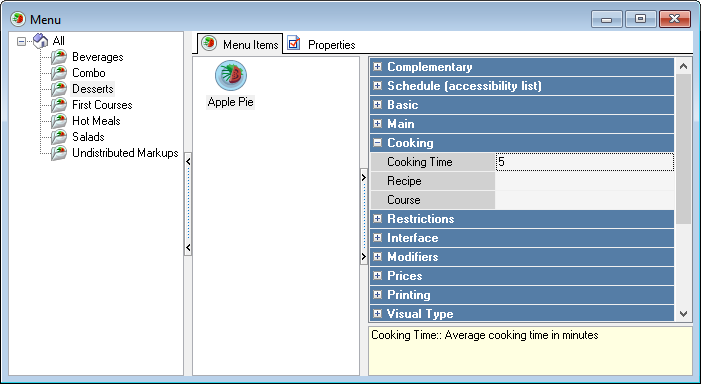Expand the Basic properties section
Viewport: 701px width, 384px height.
pos(378,105)
